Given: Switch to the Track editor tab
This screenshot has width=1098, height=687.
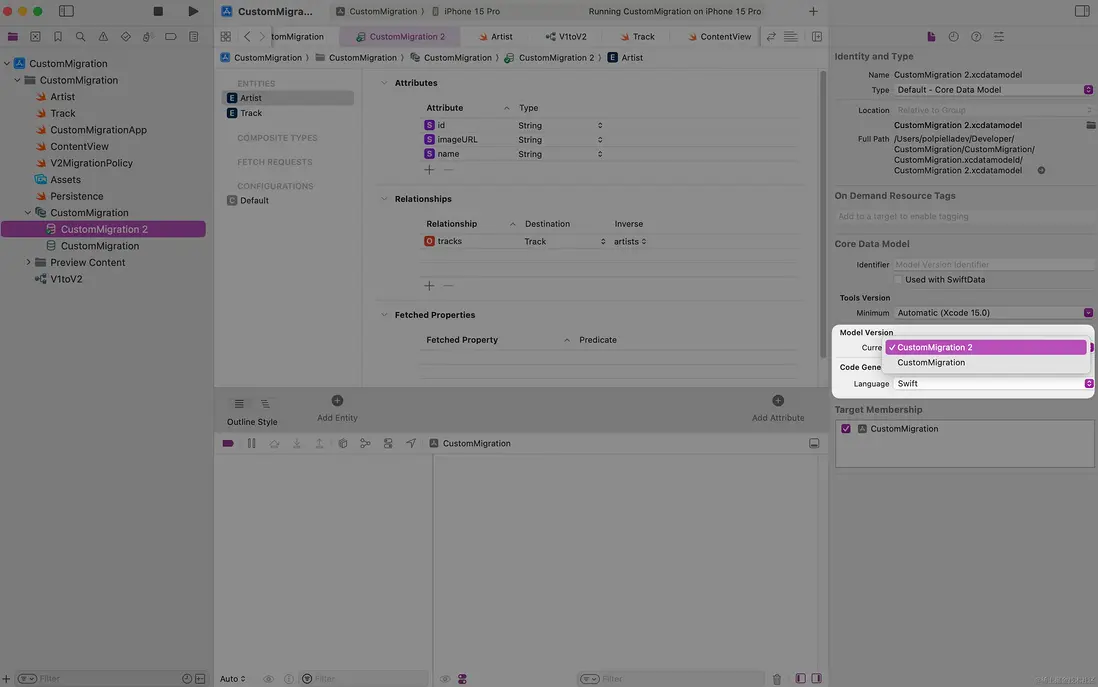Looking at the screenshot, I should [637, 36].
